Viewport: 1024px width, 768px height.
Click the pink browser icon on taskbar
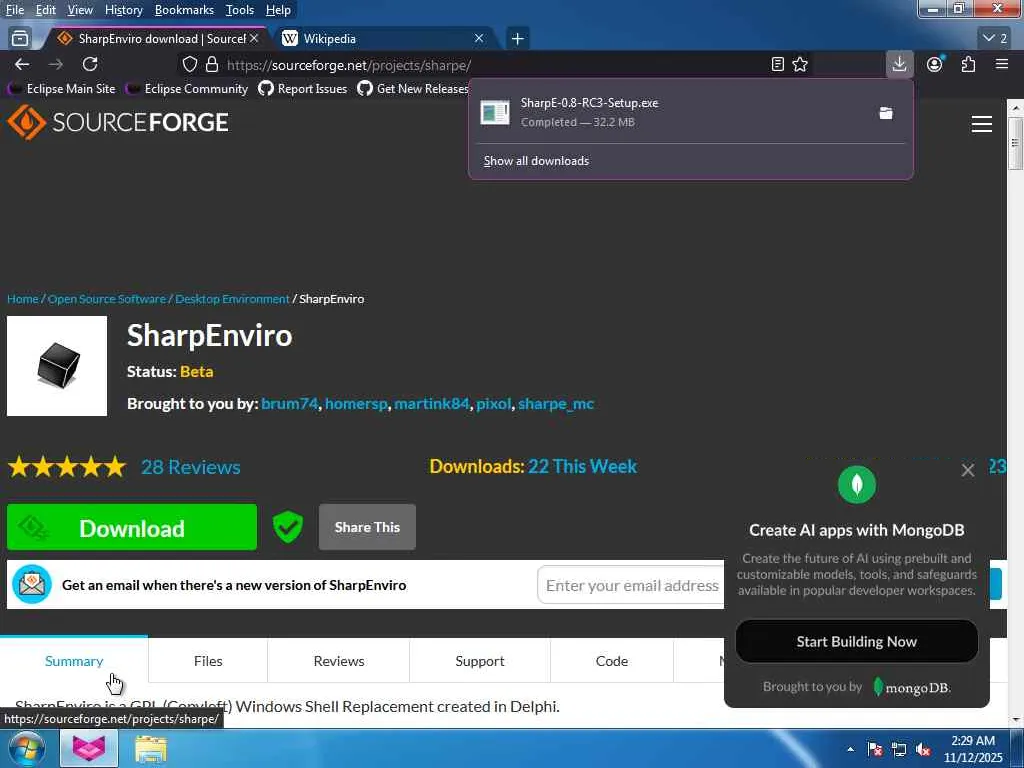tap(89, 748)
